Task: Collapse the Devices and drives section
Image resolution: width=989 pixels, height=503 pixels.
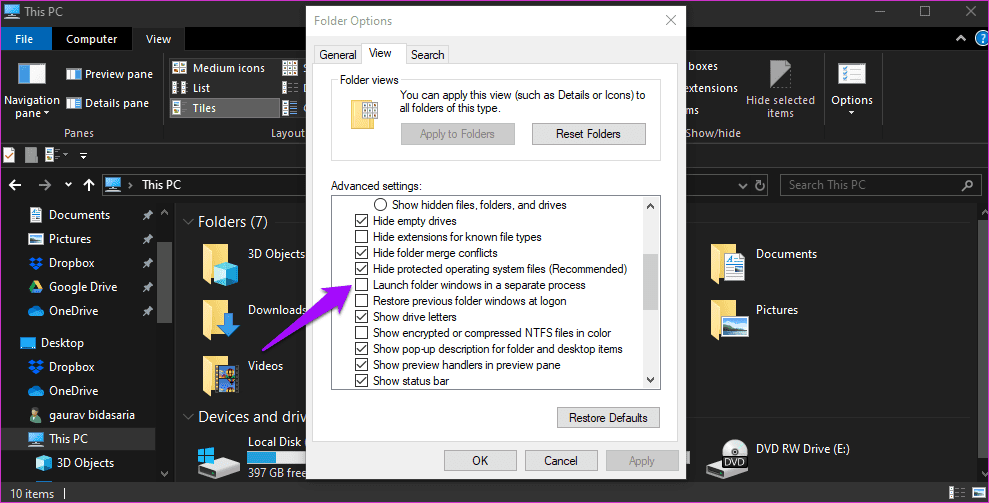Action: pyautogui.click(x=187, y=417)
